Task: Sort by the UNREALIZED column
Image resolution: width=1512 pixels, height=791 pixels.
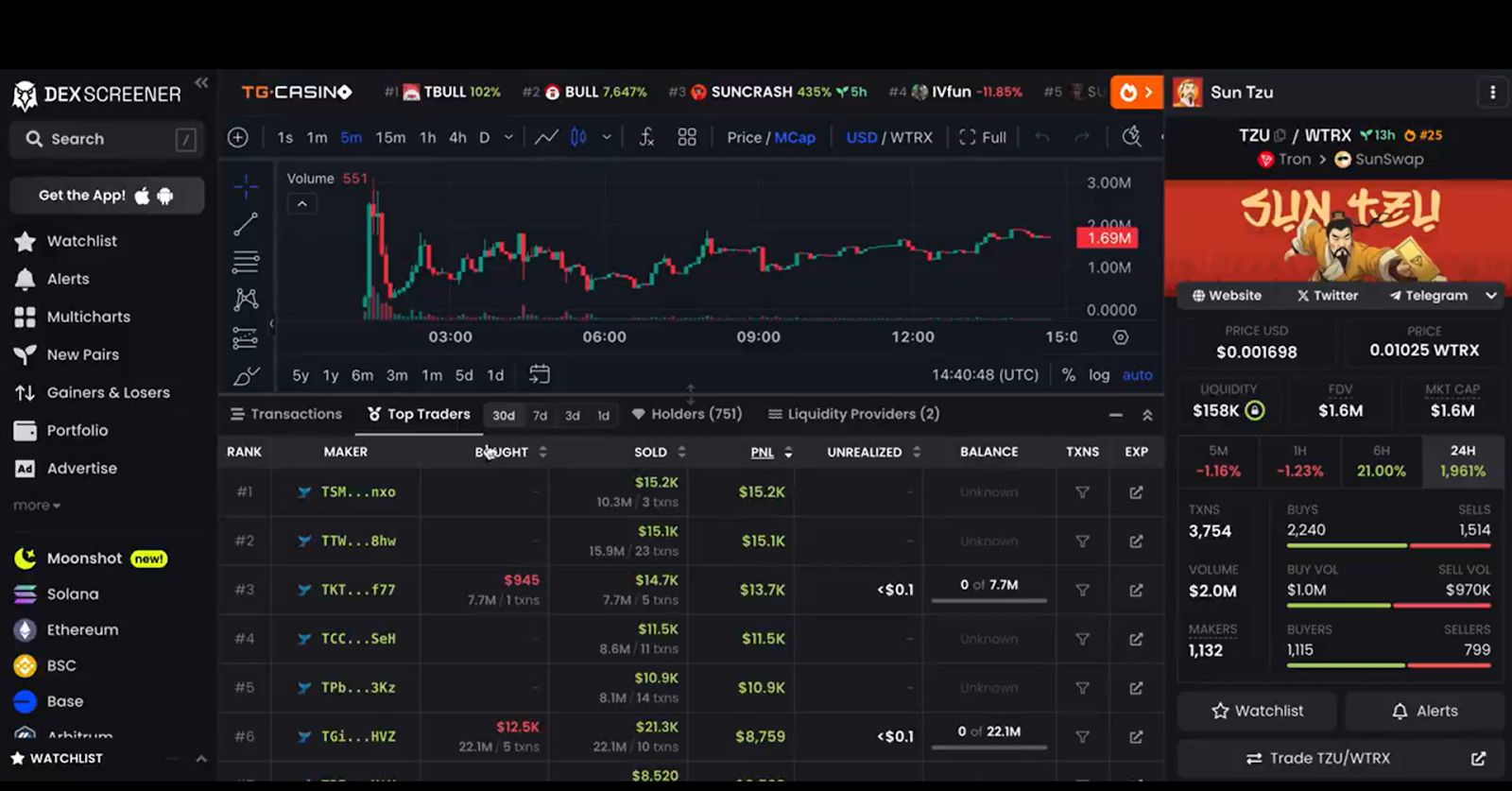Action: 873,452
